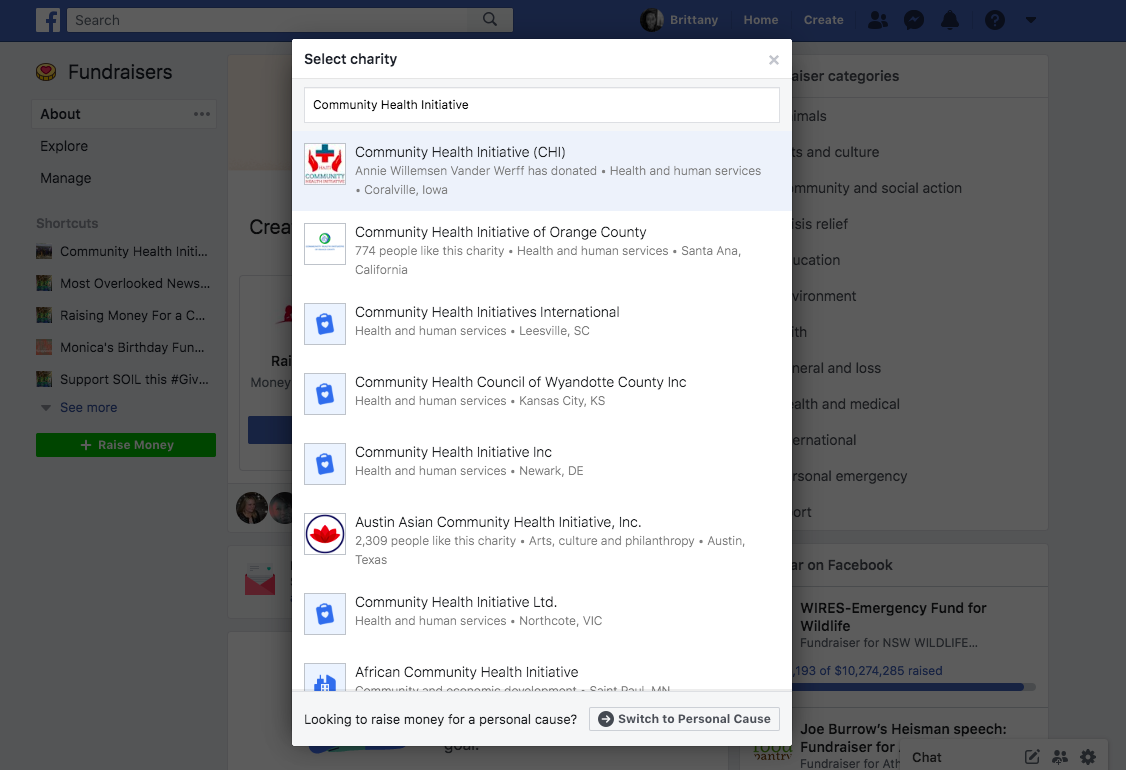
Task: Click the WIRES fundraiser progress bar
Action: click(913, 687)
